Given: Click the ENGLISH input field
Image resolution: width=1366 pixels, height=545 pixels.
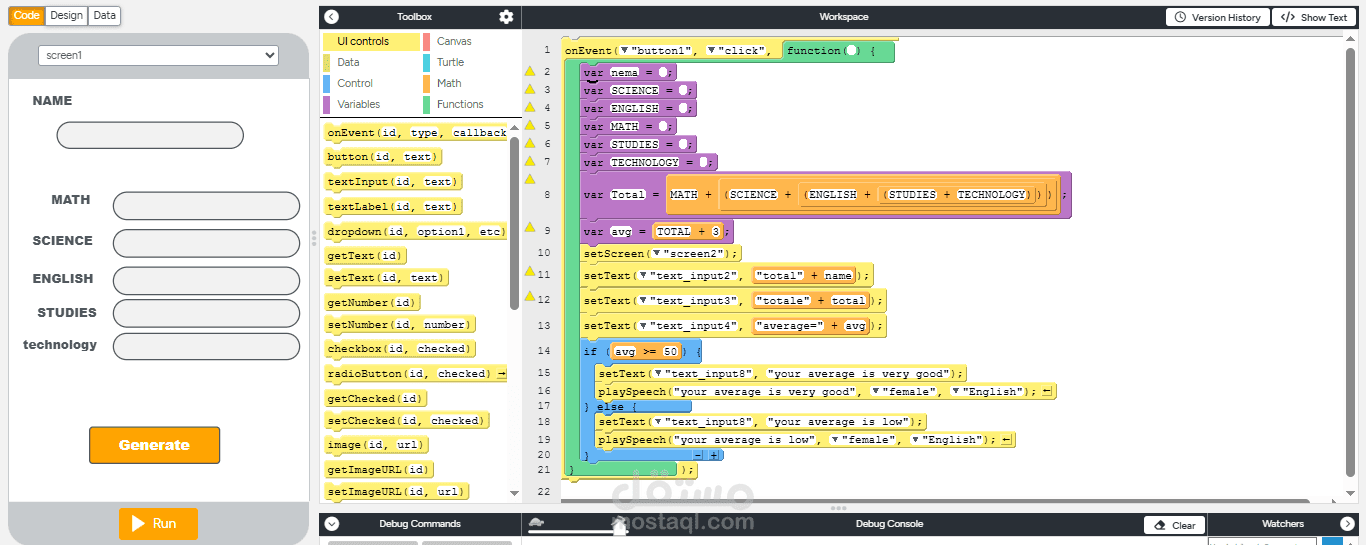Looking at the screenshot, I should coord(206,280).
